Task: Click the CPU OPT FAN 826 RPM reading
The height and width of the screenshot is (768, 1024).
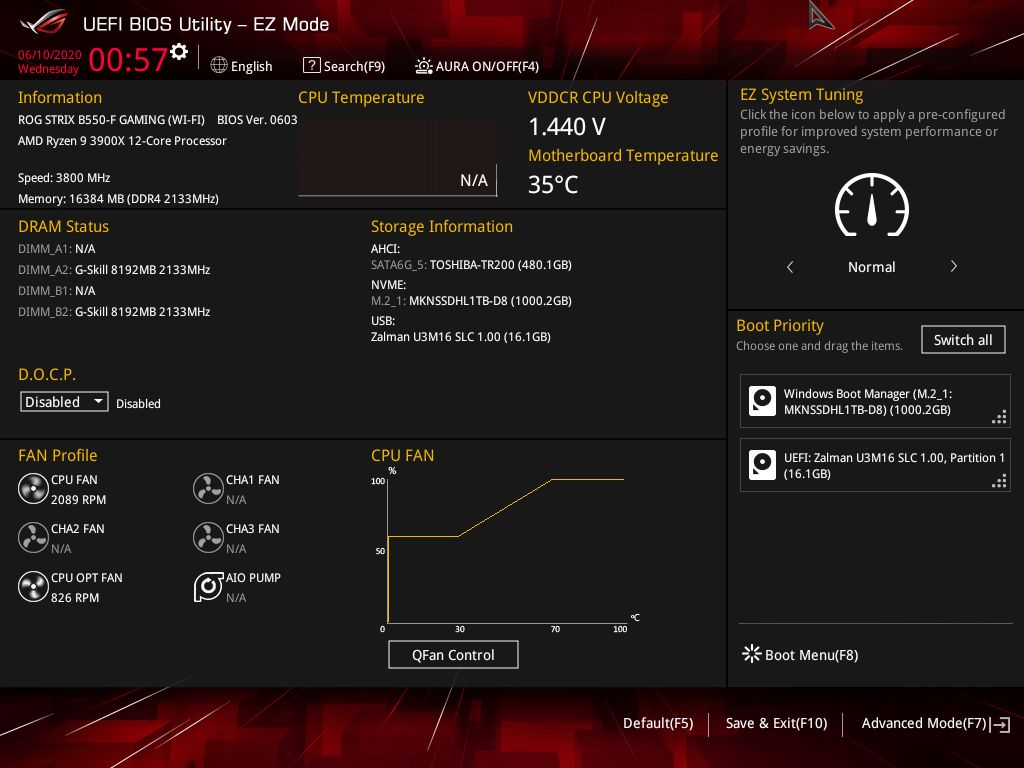Action: [75, 598]
